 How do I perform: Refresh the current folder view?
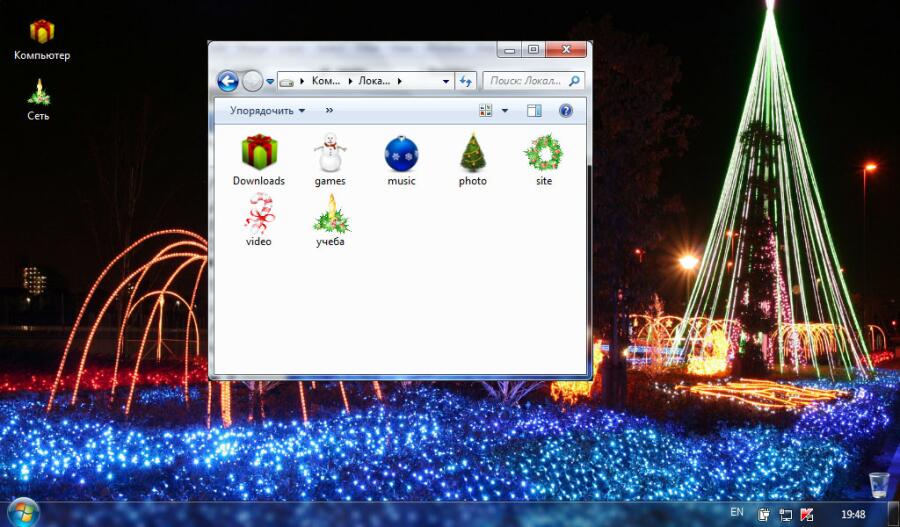(x=466, y=81)
